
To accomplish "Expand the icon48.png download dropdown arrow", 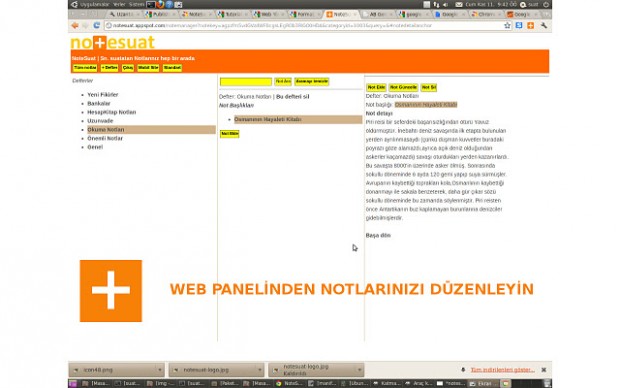I will (160, 370).
